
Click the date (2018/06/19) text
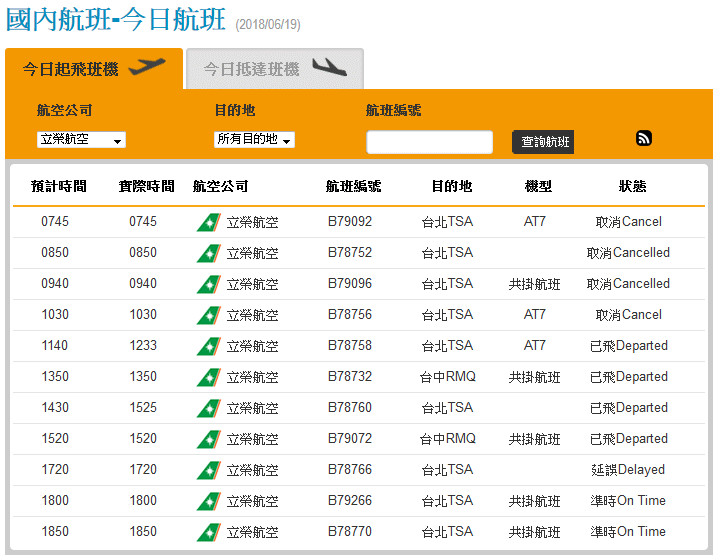pos(268,24)
